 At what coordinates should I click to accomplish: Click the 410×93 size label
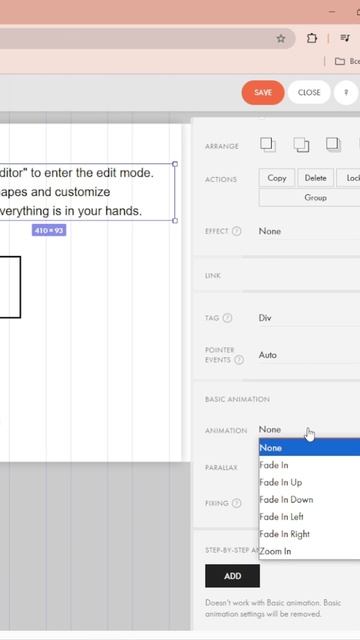(x=49, y=230)
